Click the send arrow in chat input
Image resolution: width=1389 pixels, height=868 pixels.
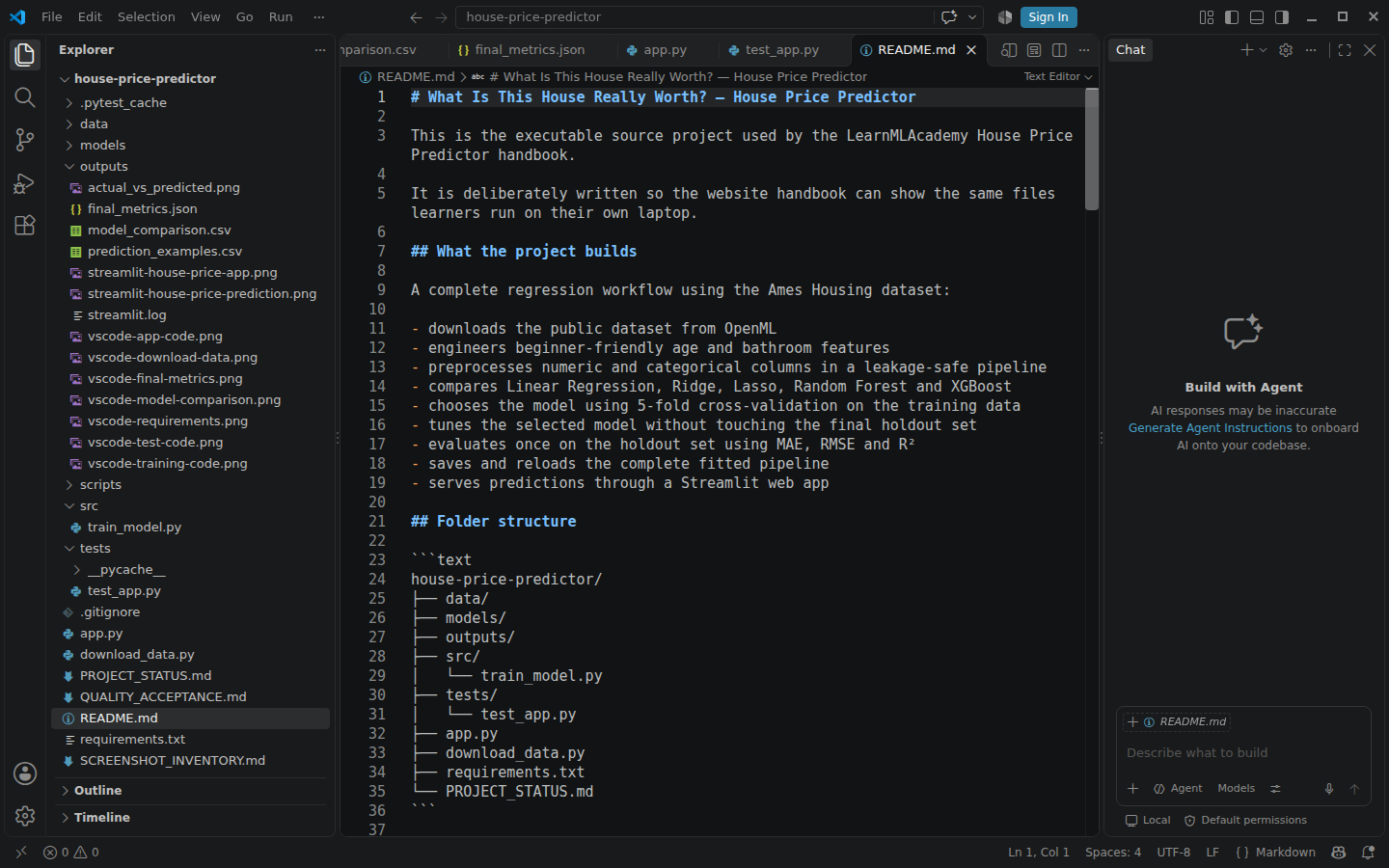pyautogui.click(x=1354, y=789)
